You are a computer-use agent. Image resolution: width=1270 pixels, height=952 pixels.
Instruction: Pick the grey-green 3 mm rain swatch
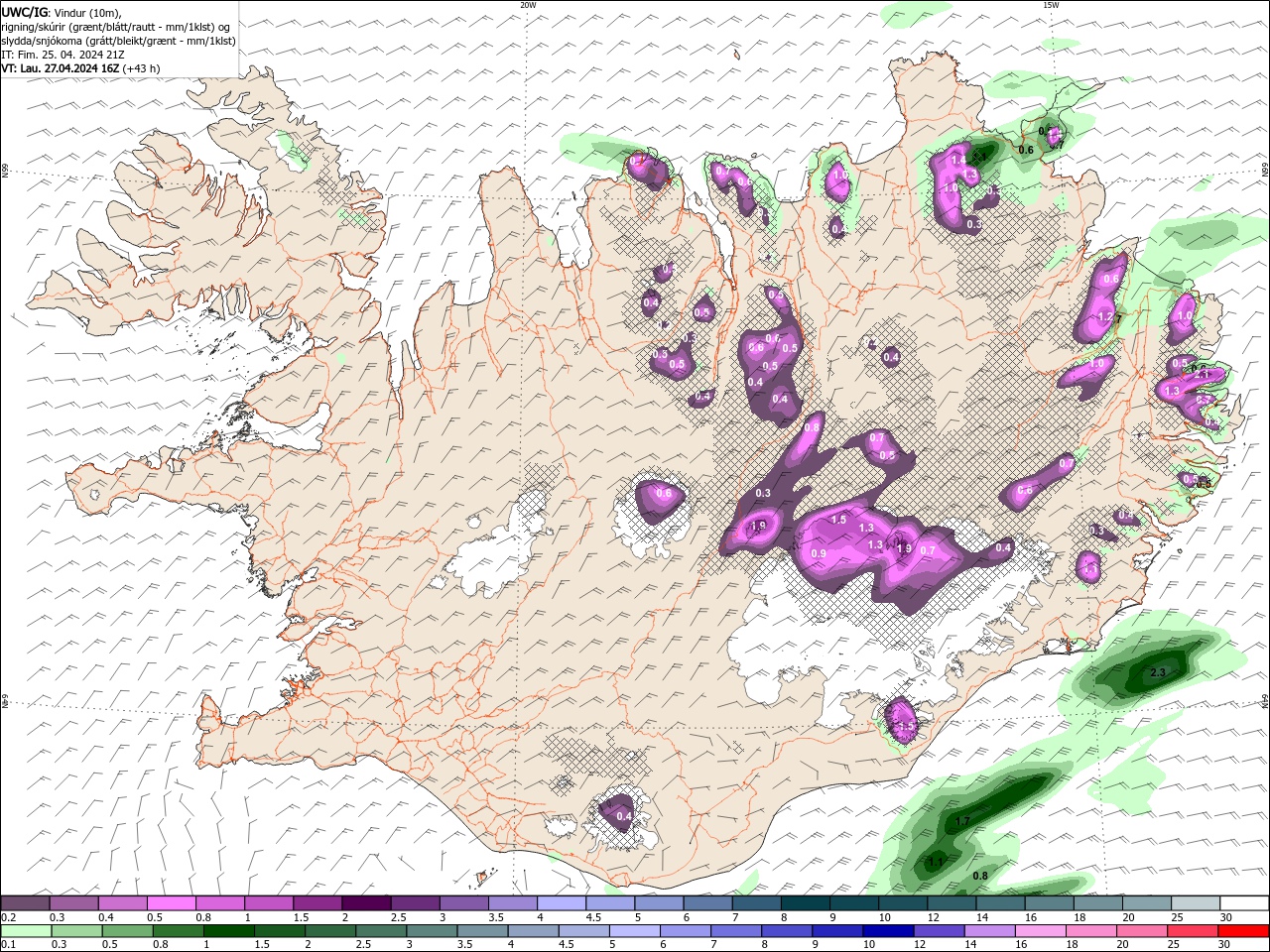pos(432,931)
